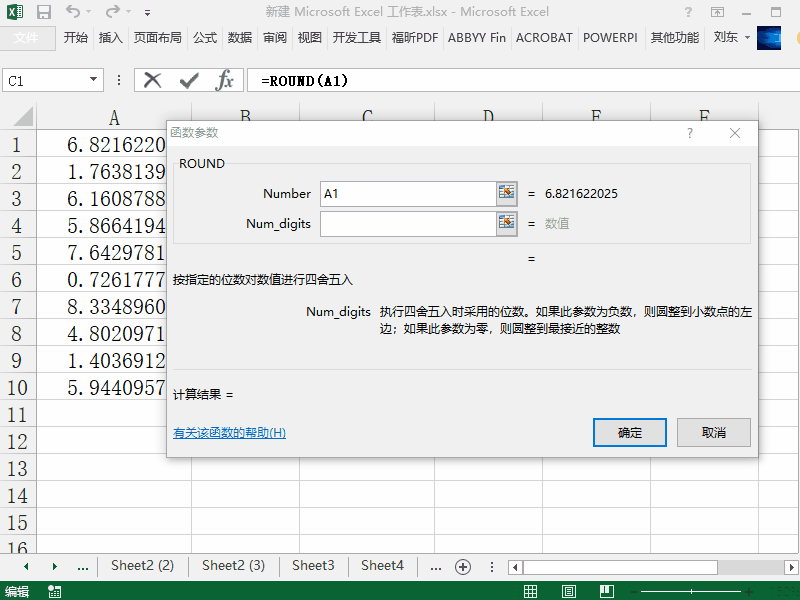Open the 其他功能 ribbon tab
Image resolution: width=800 pixels, height=600 pixels.
674,37
